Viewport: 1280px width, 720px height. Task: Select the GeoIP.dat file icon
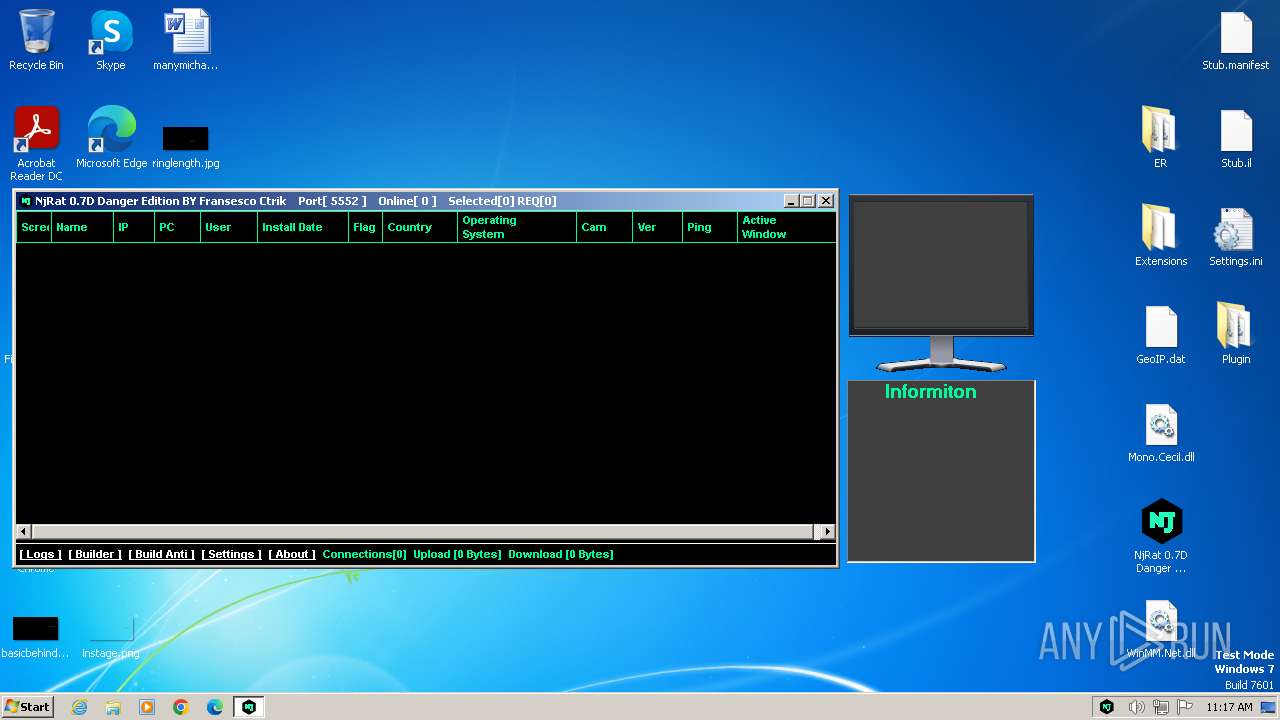tap(1160, 334)
